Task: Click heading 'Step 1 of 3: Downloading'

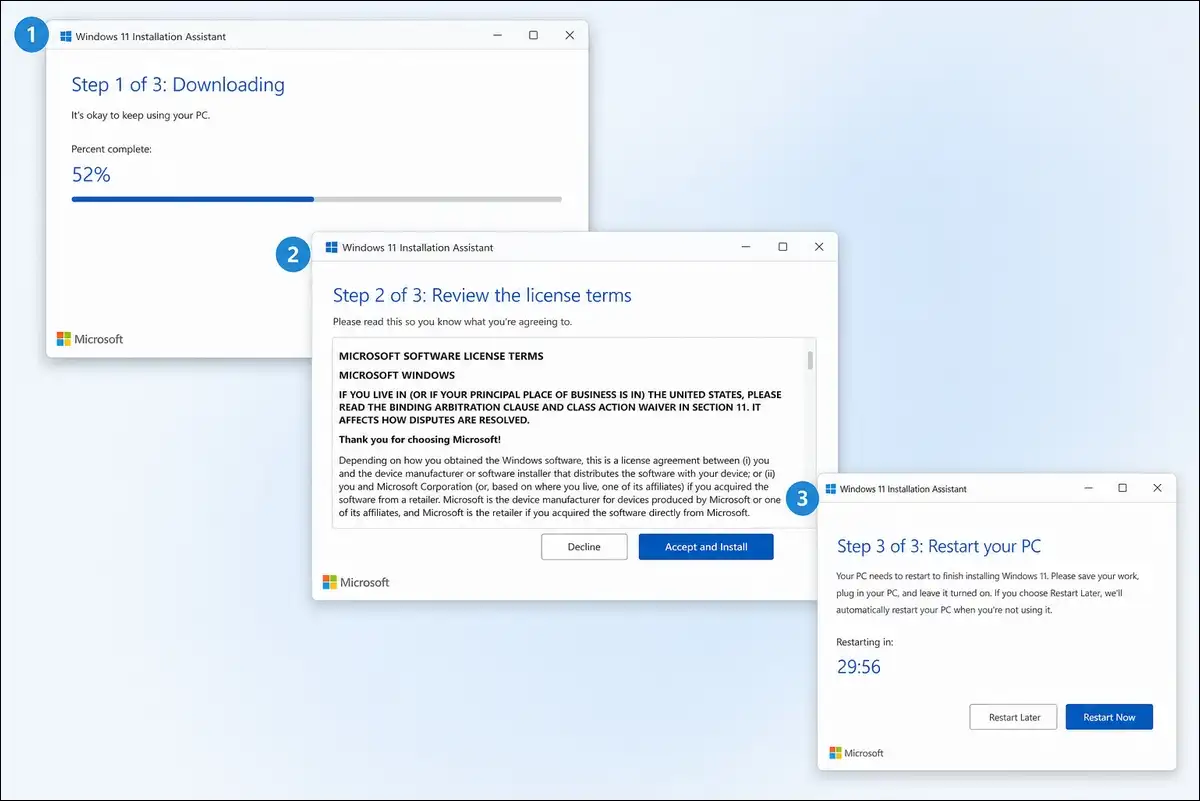Action: (178, 85)
